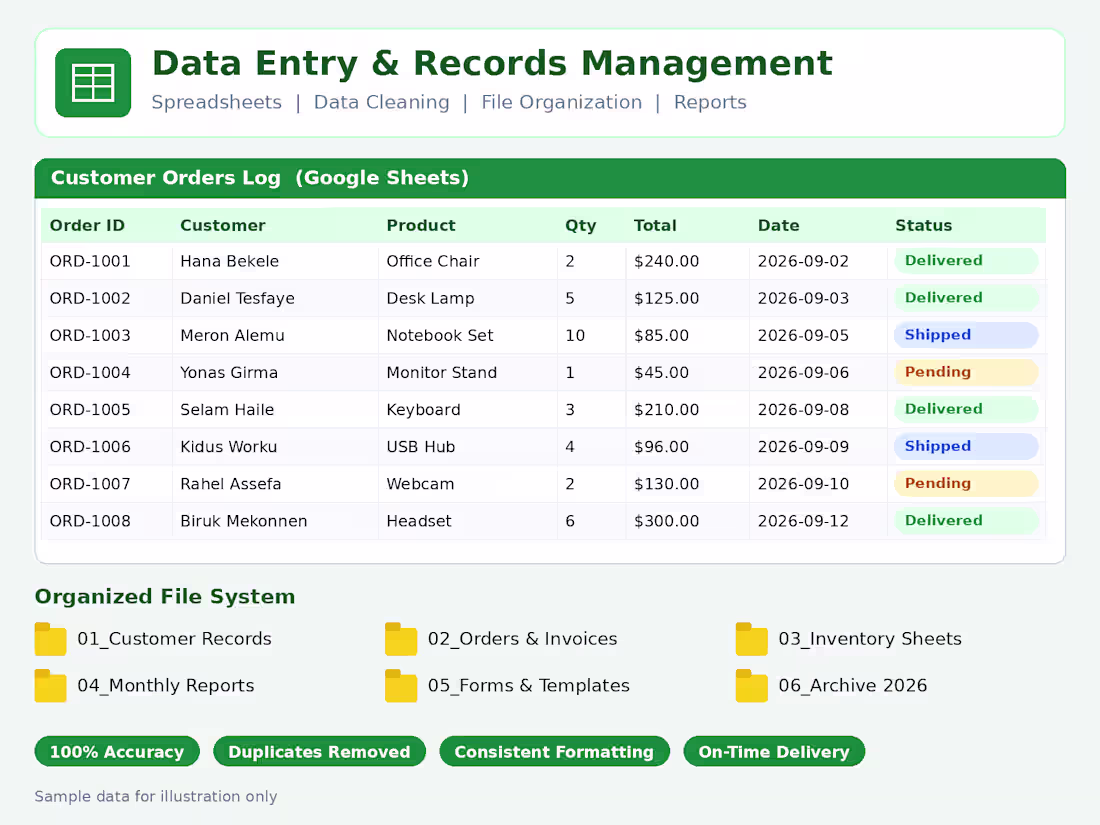Select the Consistent Formatting badge
The image size is (1100, 825).
coord(554,751)
